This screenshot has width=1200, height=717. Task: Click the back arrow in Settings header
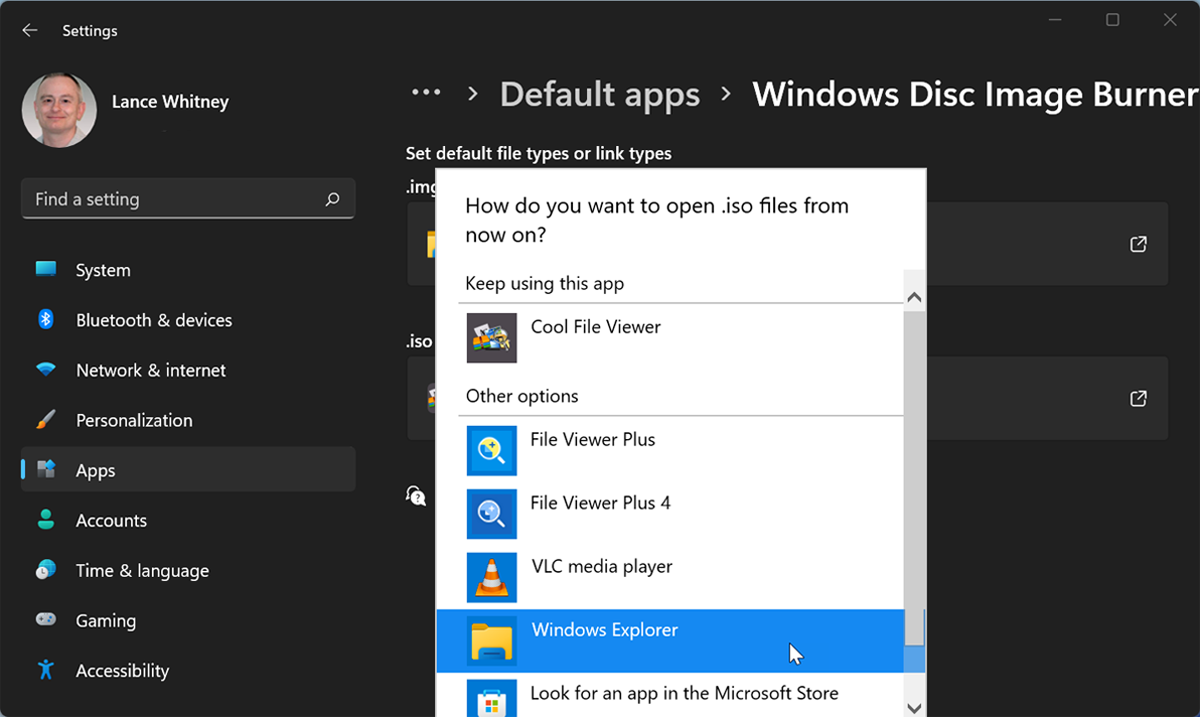[x=30, y=31]
